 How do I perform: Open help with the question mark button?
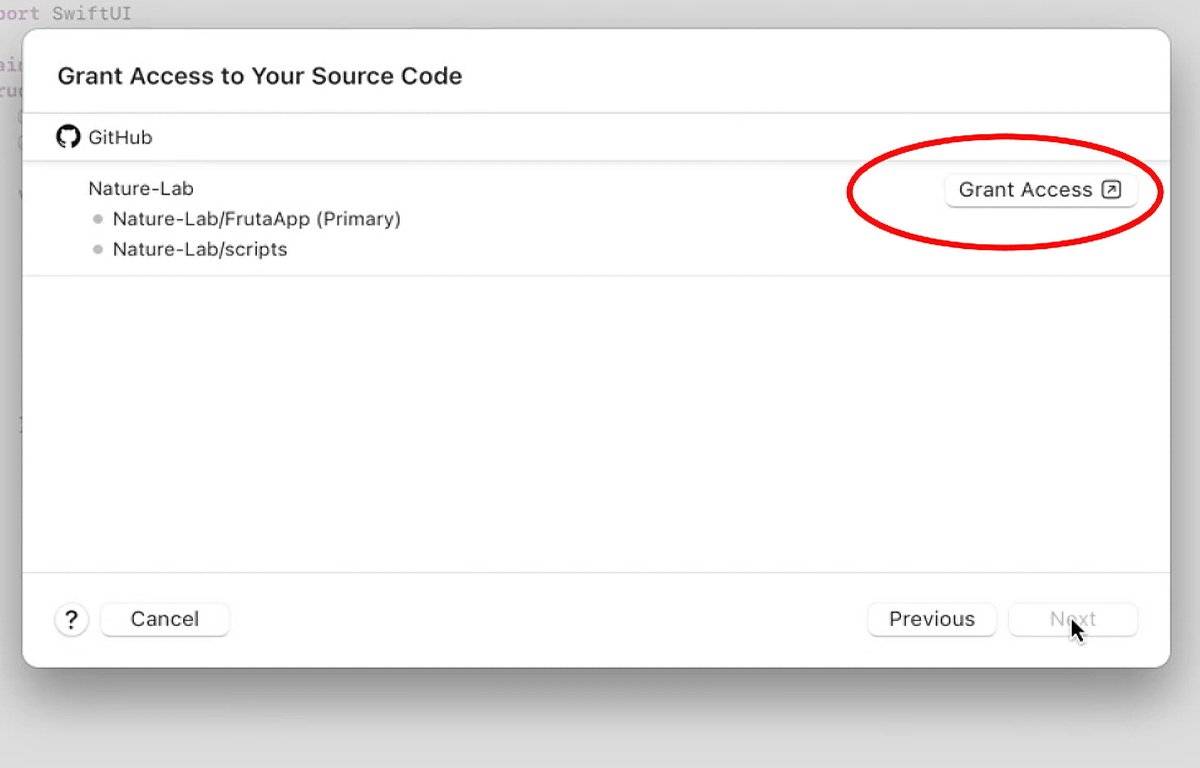point(71,620)
